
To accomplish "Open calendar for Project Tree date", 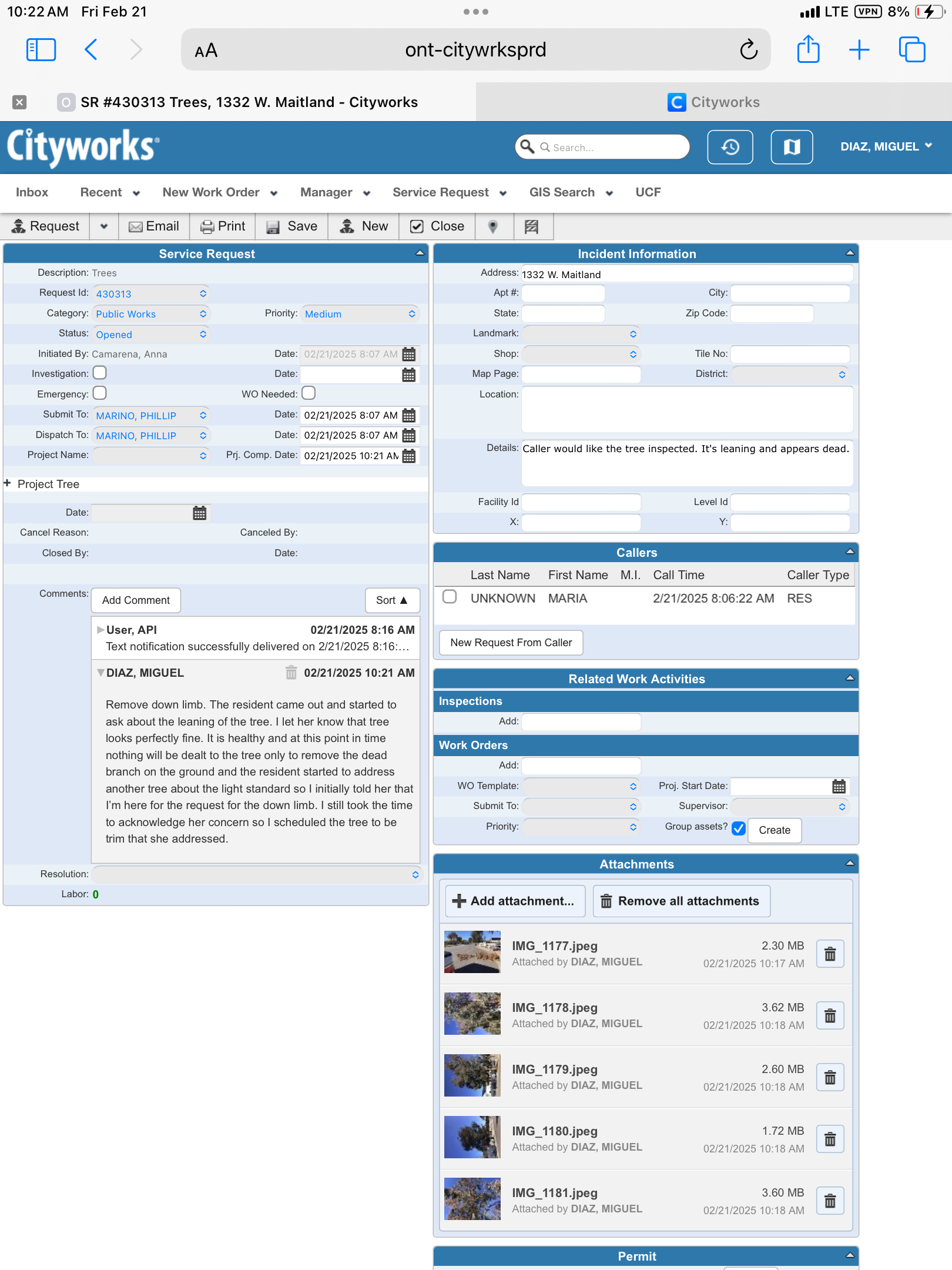I will (x=200, y=513).
